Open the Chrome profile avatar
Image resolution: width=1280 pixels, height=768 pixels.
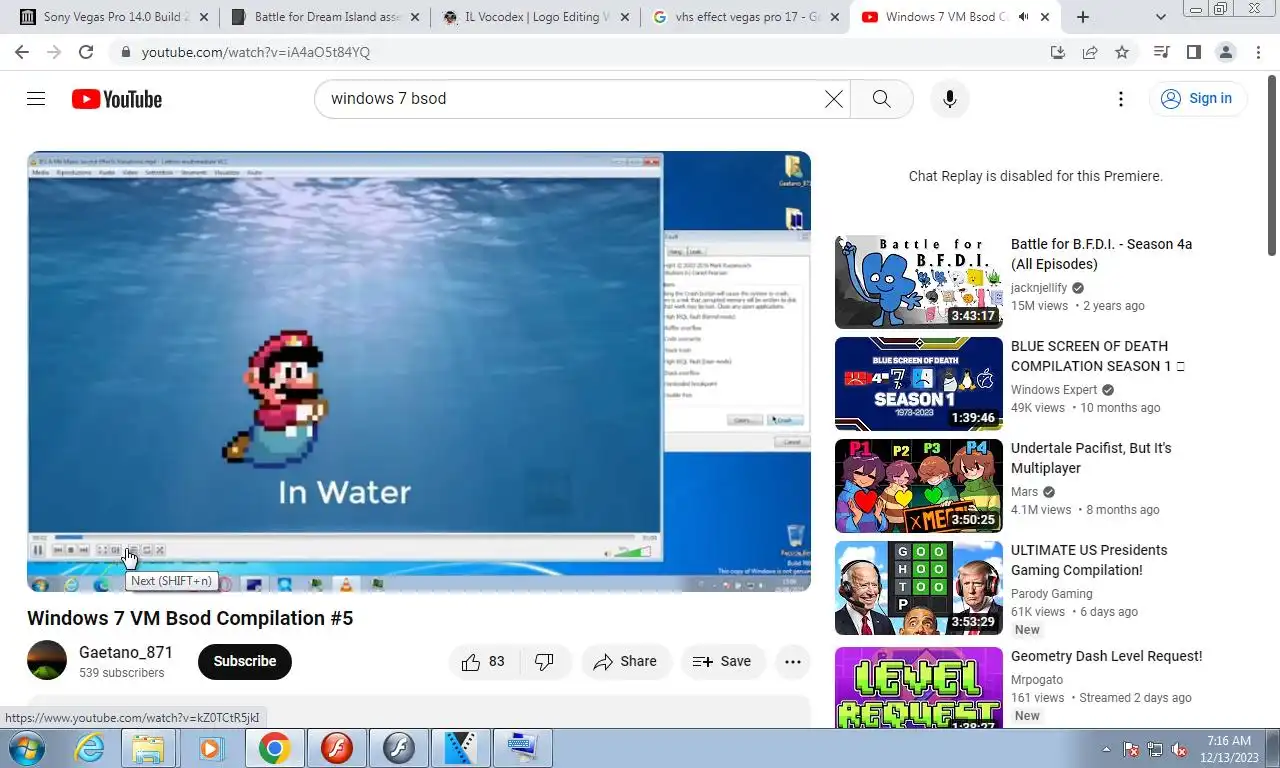pyautogui.click(x=1226, y=52)
